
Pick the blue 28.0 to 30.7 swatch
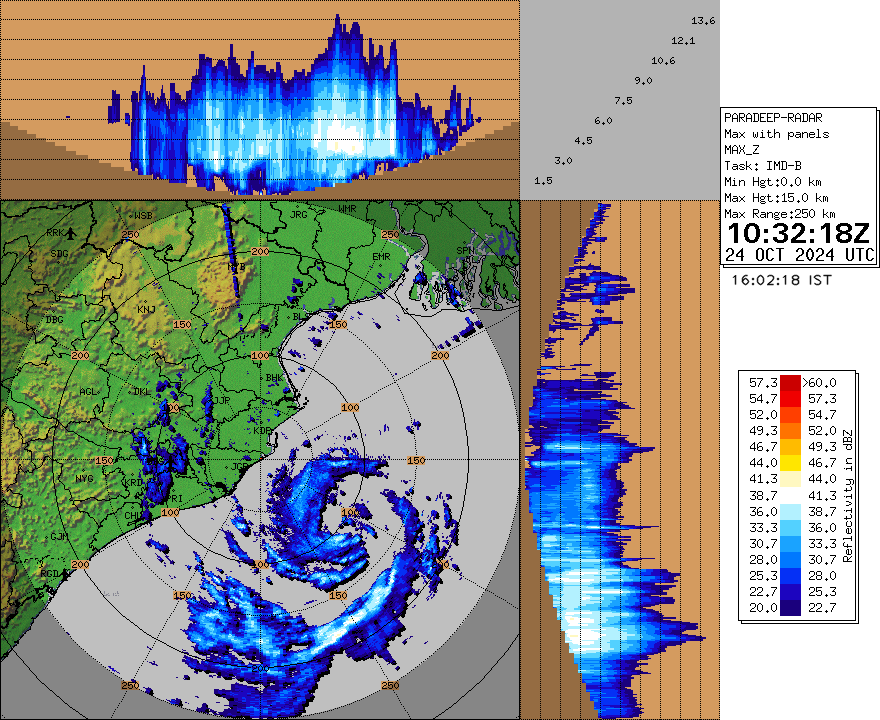[x=790, y=560]
